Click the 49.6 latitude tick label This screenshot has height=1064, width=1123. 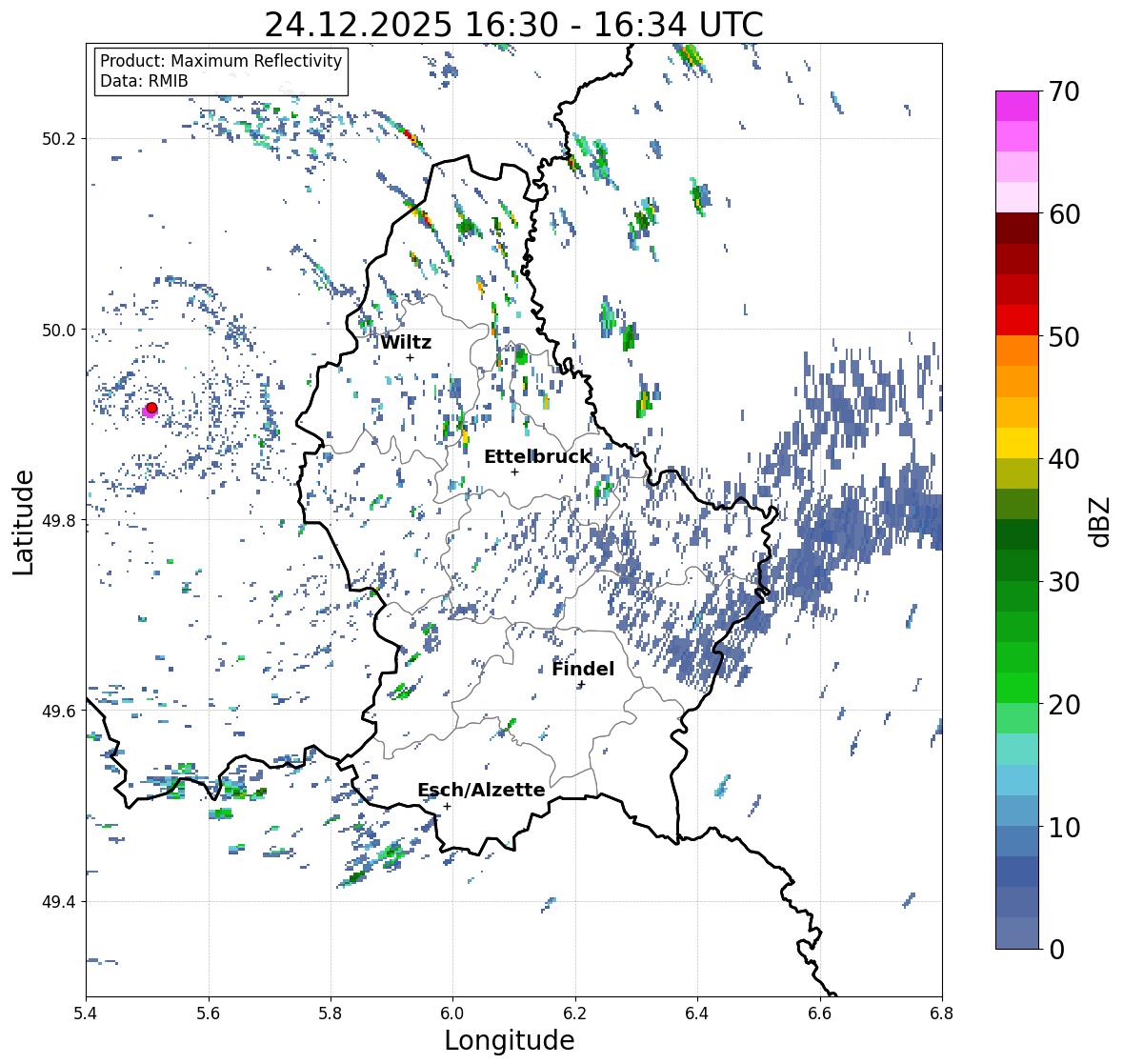pos(58,711)
